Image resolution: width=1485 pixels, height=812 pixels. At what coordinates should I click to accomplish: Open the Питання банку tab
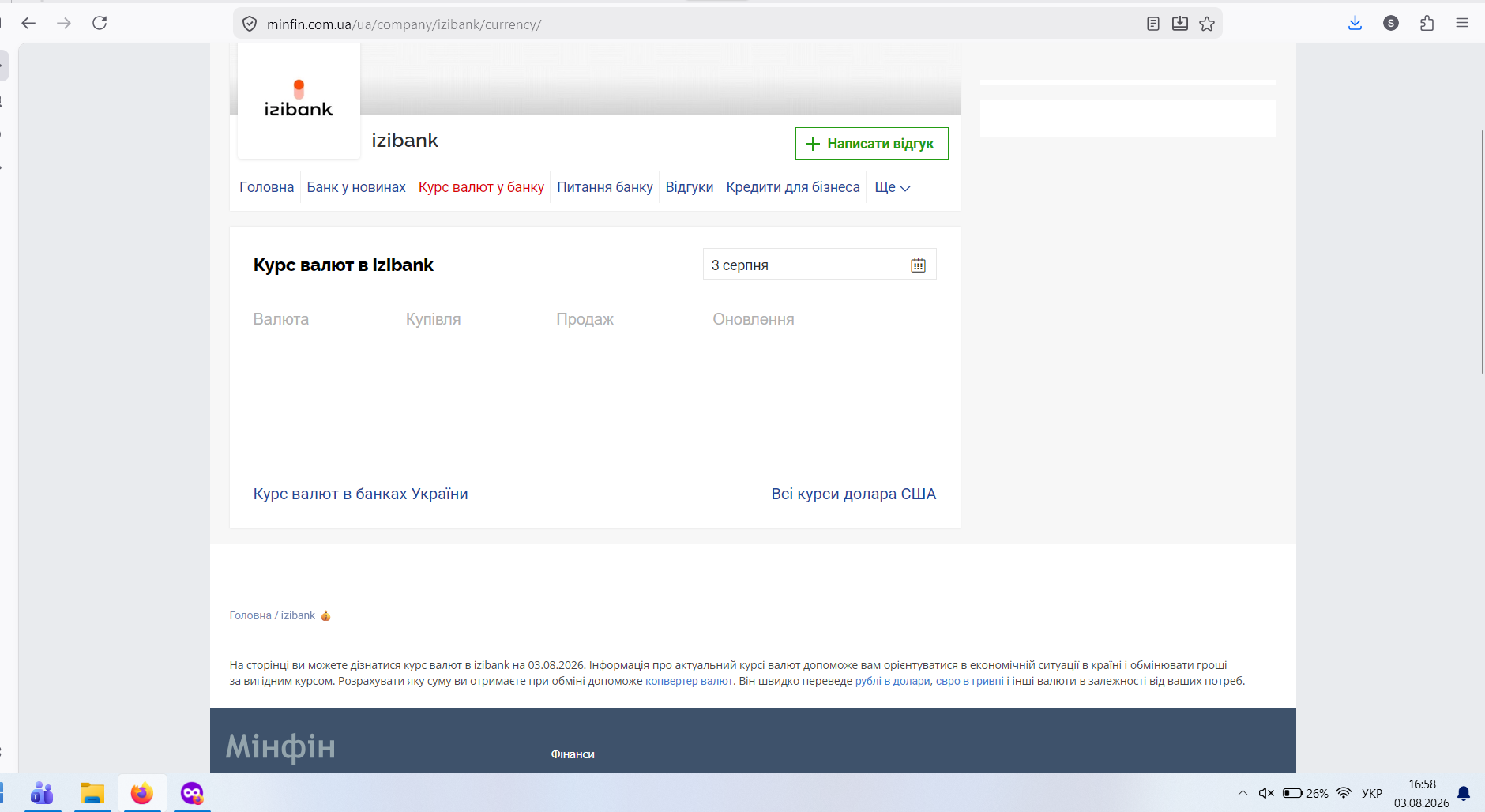[x=605, y=187]
